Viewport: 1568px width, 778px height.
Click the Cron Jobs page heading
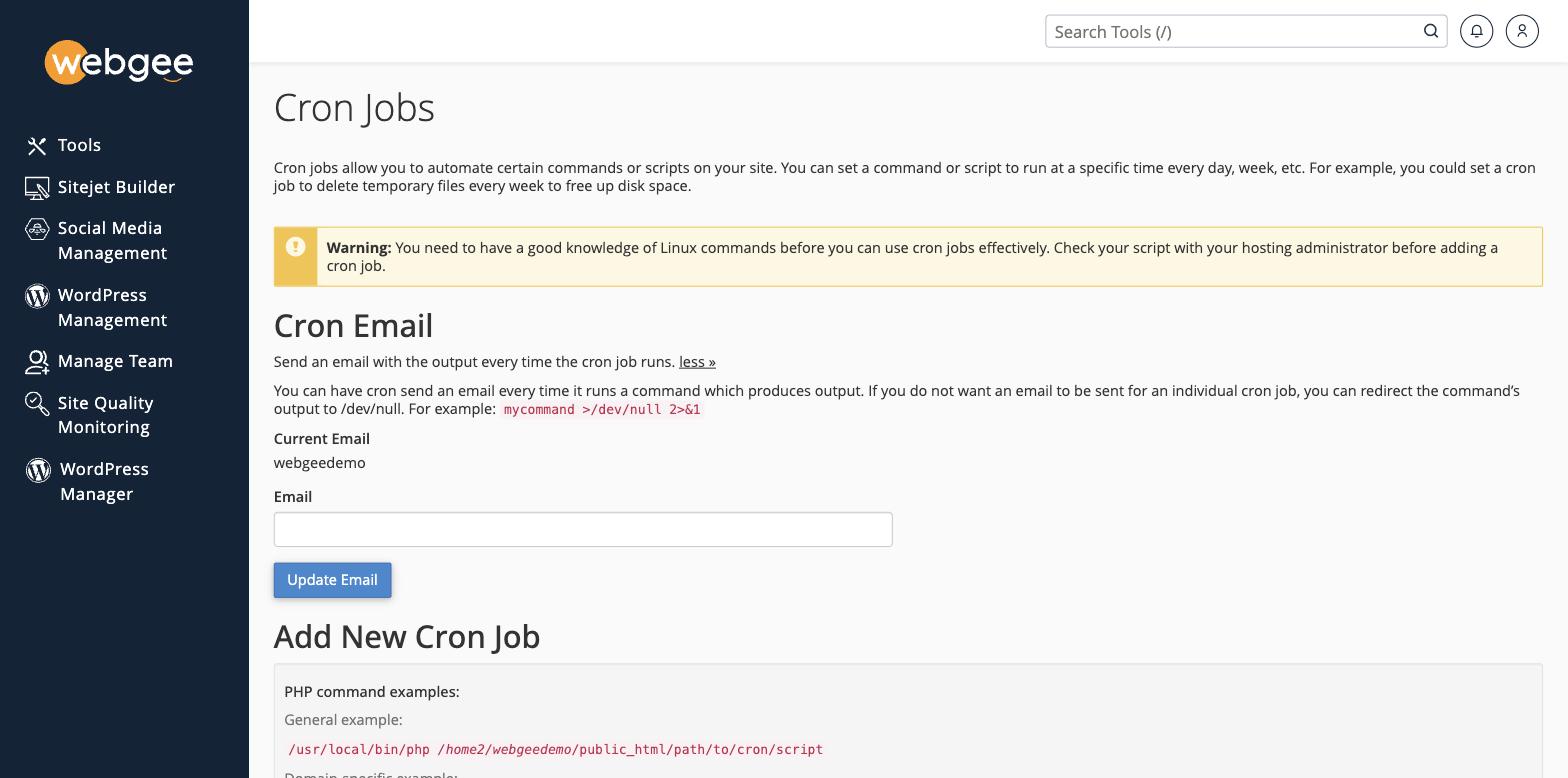(354, 108)
